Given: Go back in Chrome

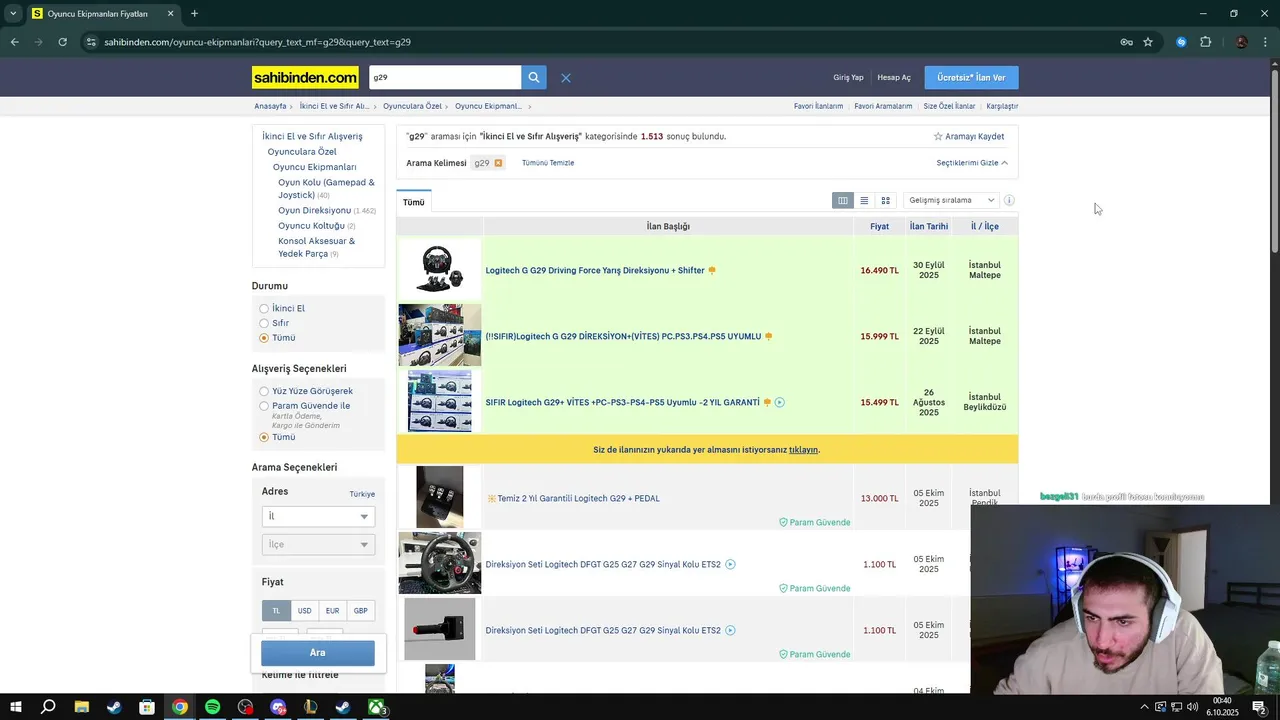Looking at the screenshot, I should [14, 42].
